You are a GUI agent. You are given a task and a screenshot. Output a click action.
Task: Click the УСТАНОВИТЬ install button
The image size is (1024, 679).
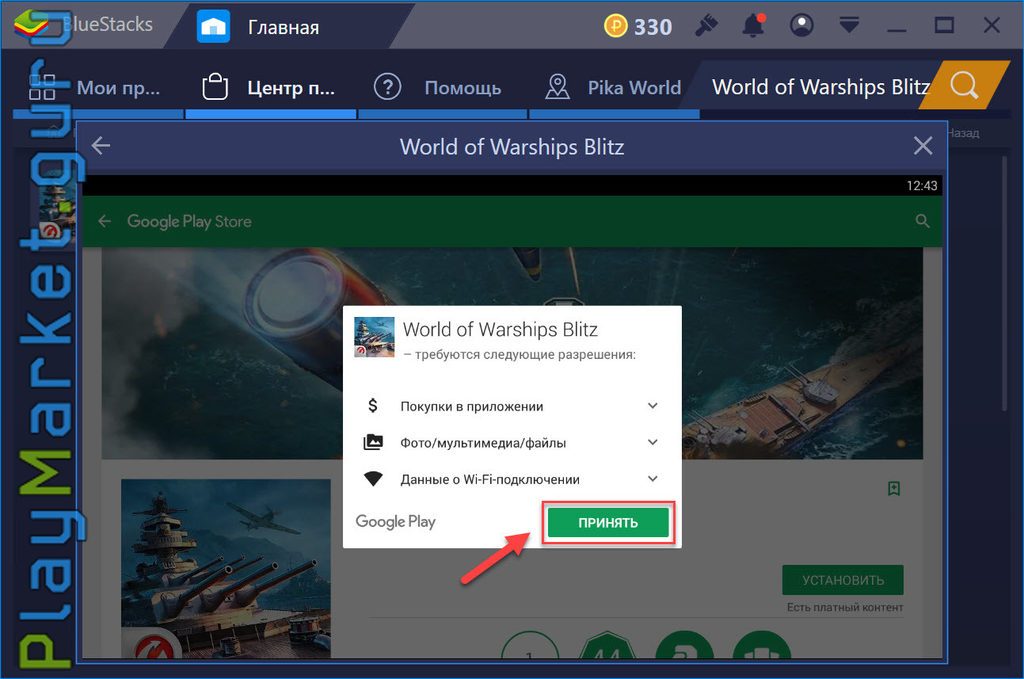click(x=842, y=580)
